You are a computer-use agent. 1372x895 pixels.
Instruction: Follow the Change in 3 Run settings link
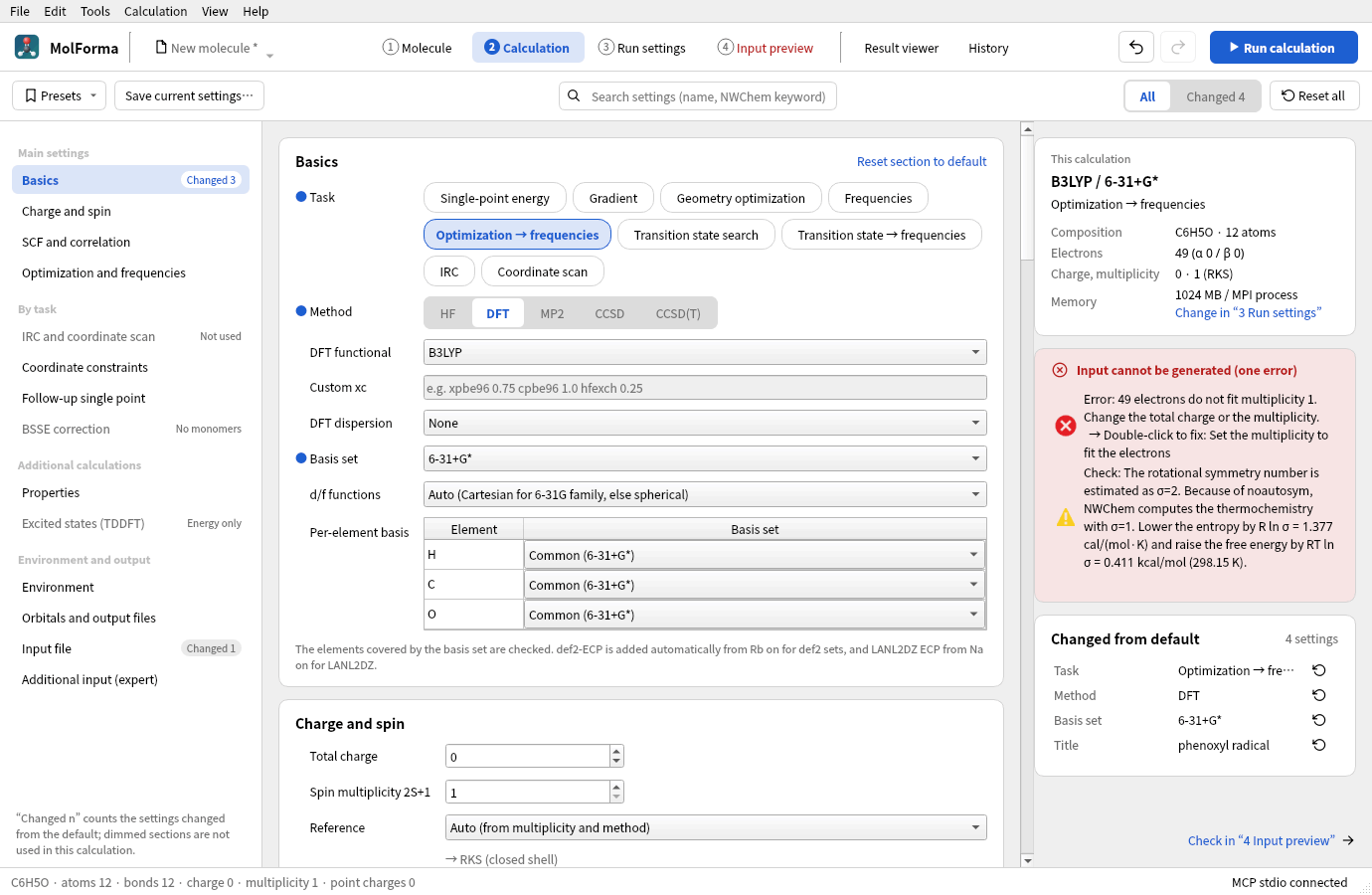click(1248, 312)
